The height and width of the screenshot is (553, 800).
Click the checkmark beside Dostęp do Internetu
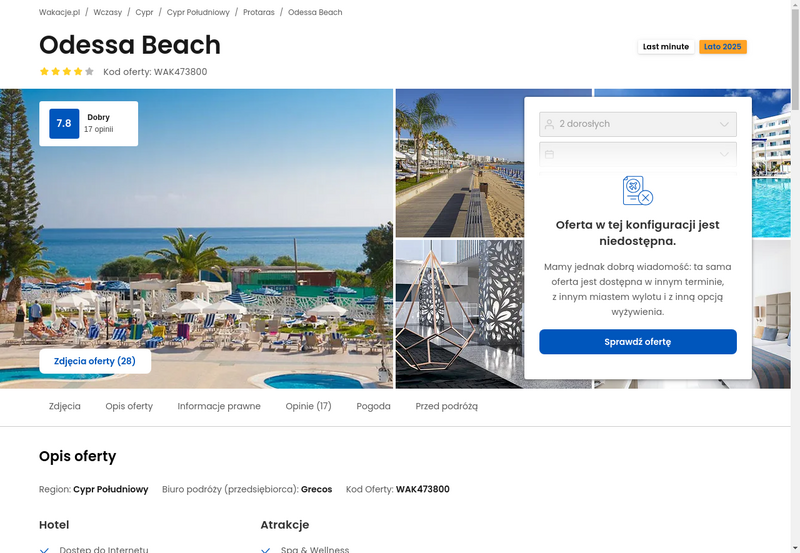coord(44,550)
